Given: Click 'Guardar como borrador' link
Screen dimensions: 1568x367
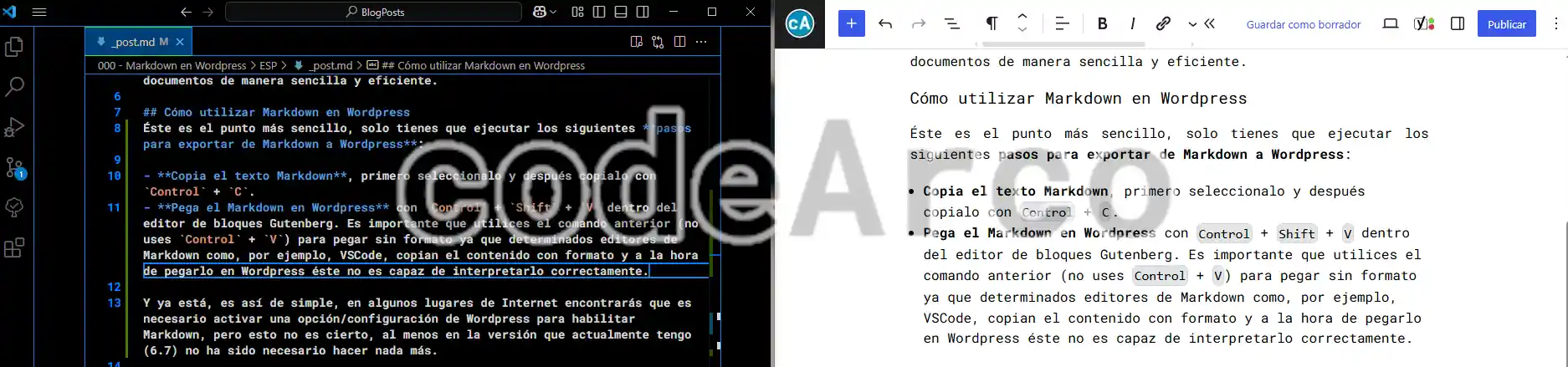Looking at the screenshot, I should [x=1304, y=24].
